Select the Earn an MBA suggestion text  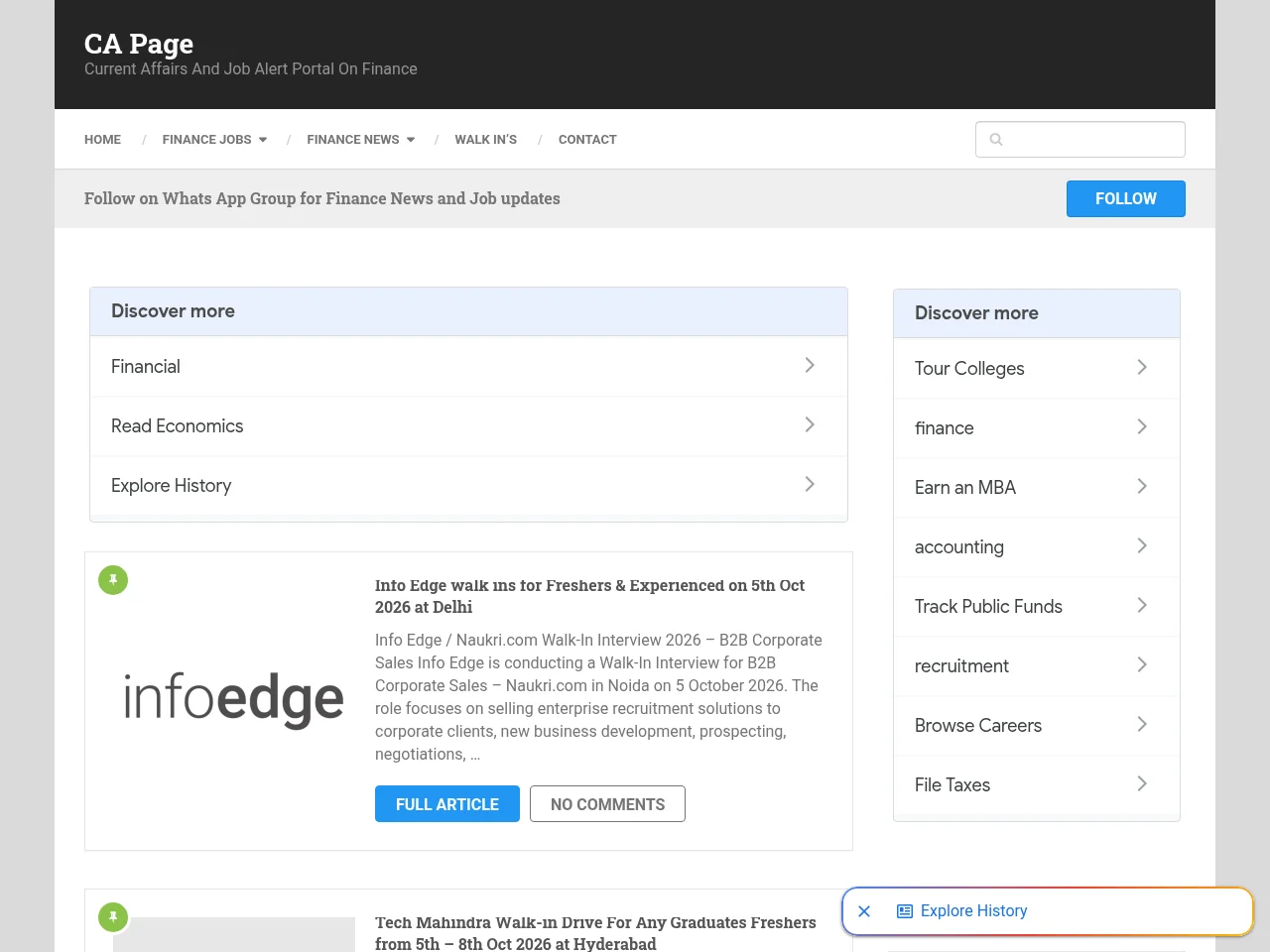coord(965,488)
